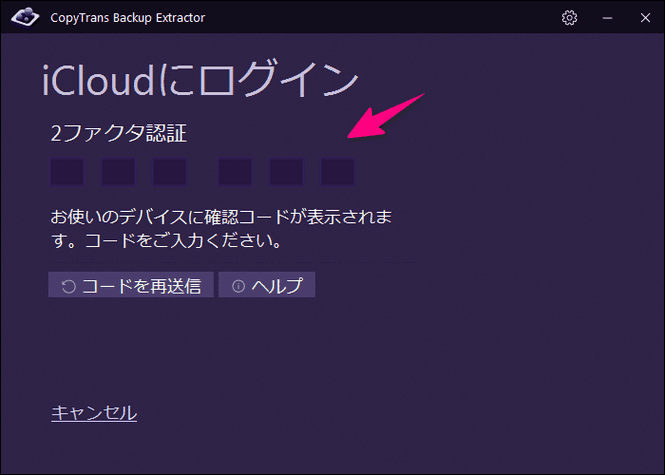Select the fourth verification code digit box
665x475 pixels.
(235, 172)
